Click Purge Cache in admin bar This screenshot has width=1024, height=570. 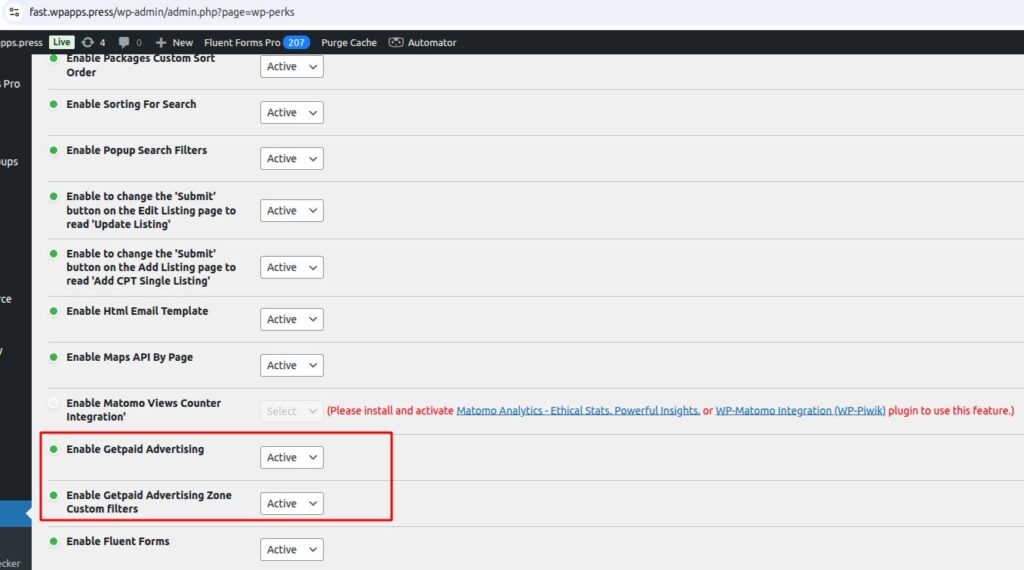tap(348, 42)
